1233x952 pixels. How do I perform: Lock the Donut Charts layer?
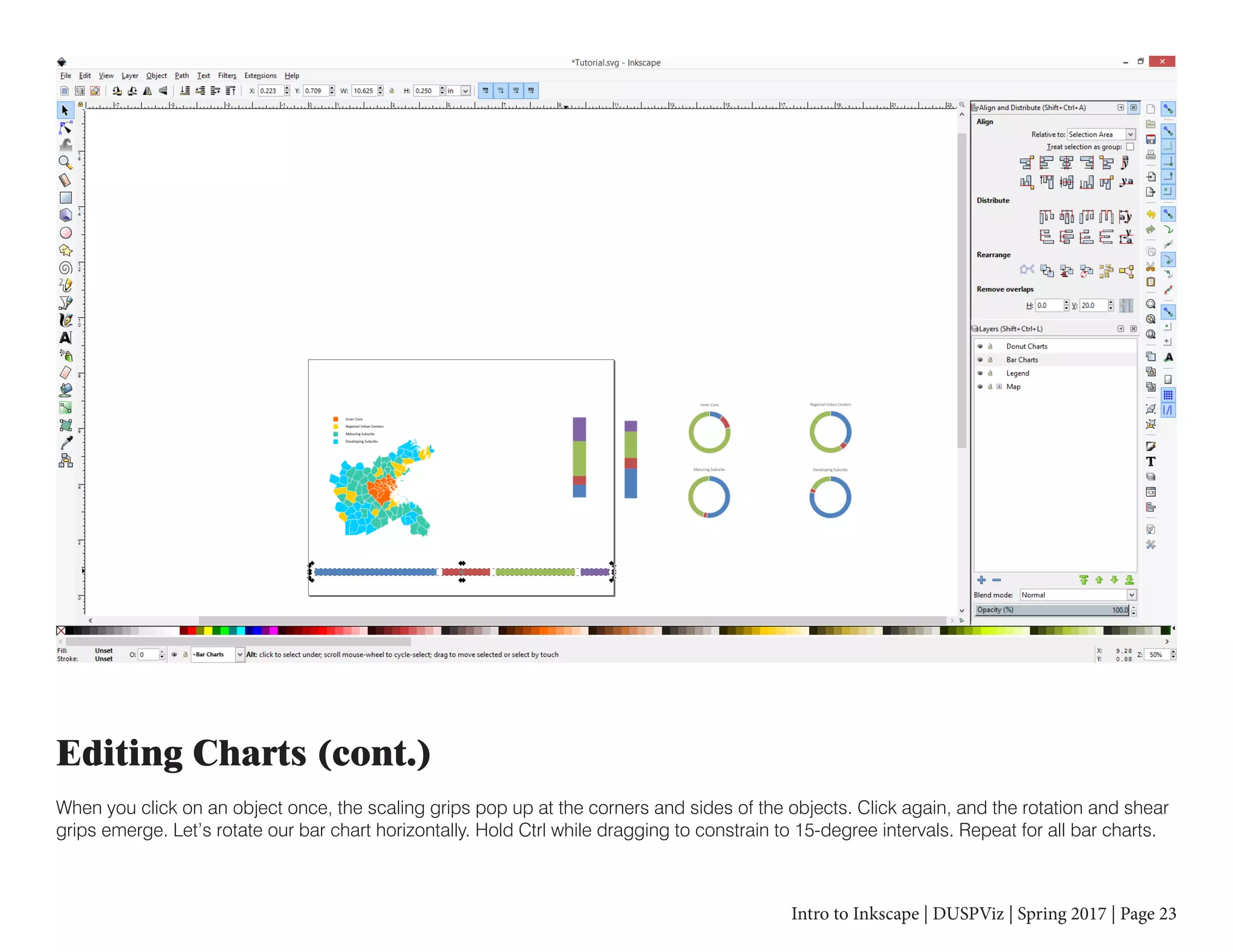990,347
